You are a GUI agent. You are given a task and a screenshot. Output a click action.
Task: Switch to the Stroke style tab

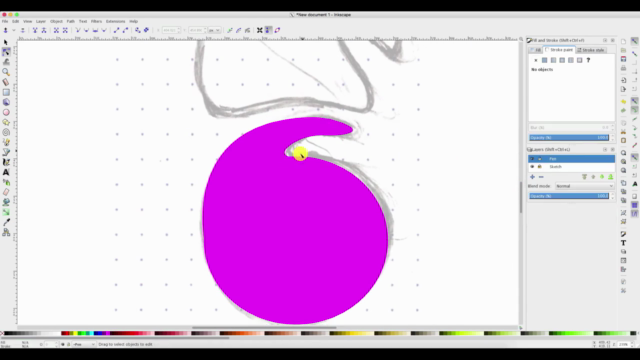click(591, 50)
